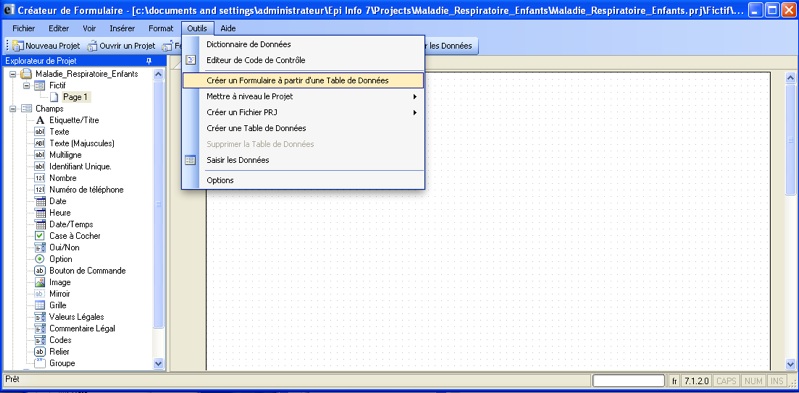
Task: Click the Groupe field icon
Action: tap(40, 363)
